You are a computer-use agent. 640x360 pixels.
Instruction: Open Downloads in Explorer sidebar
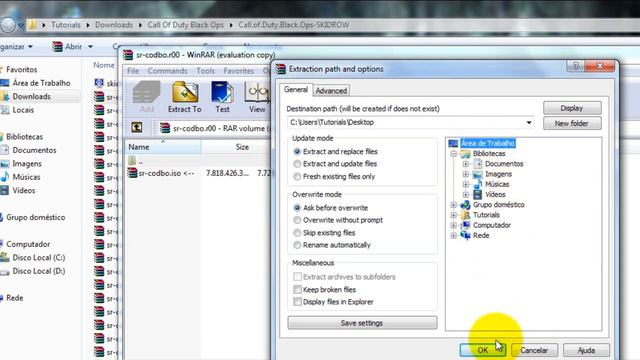coord(31,96)
